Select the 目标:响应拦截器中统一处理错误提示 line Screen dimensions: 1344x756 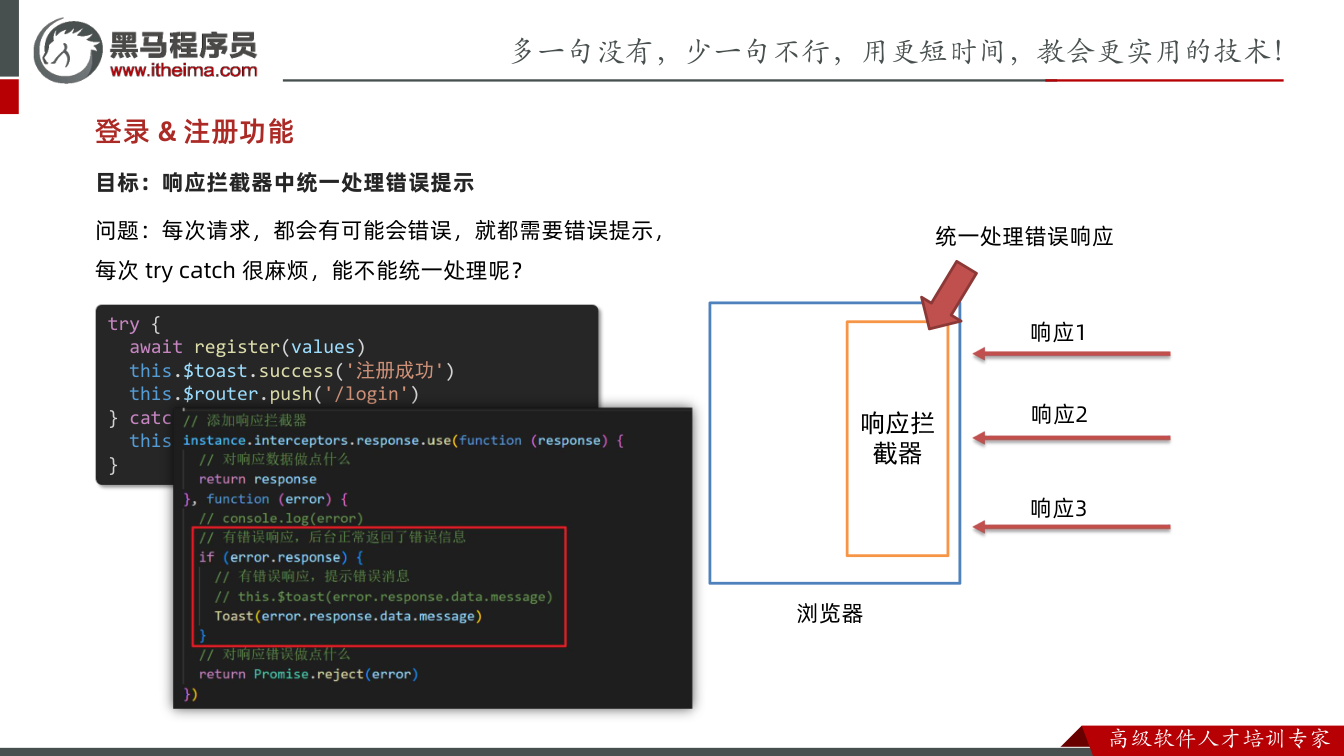click(x=285, y=183)
